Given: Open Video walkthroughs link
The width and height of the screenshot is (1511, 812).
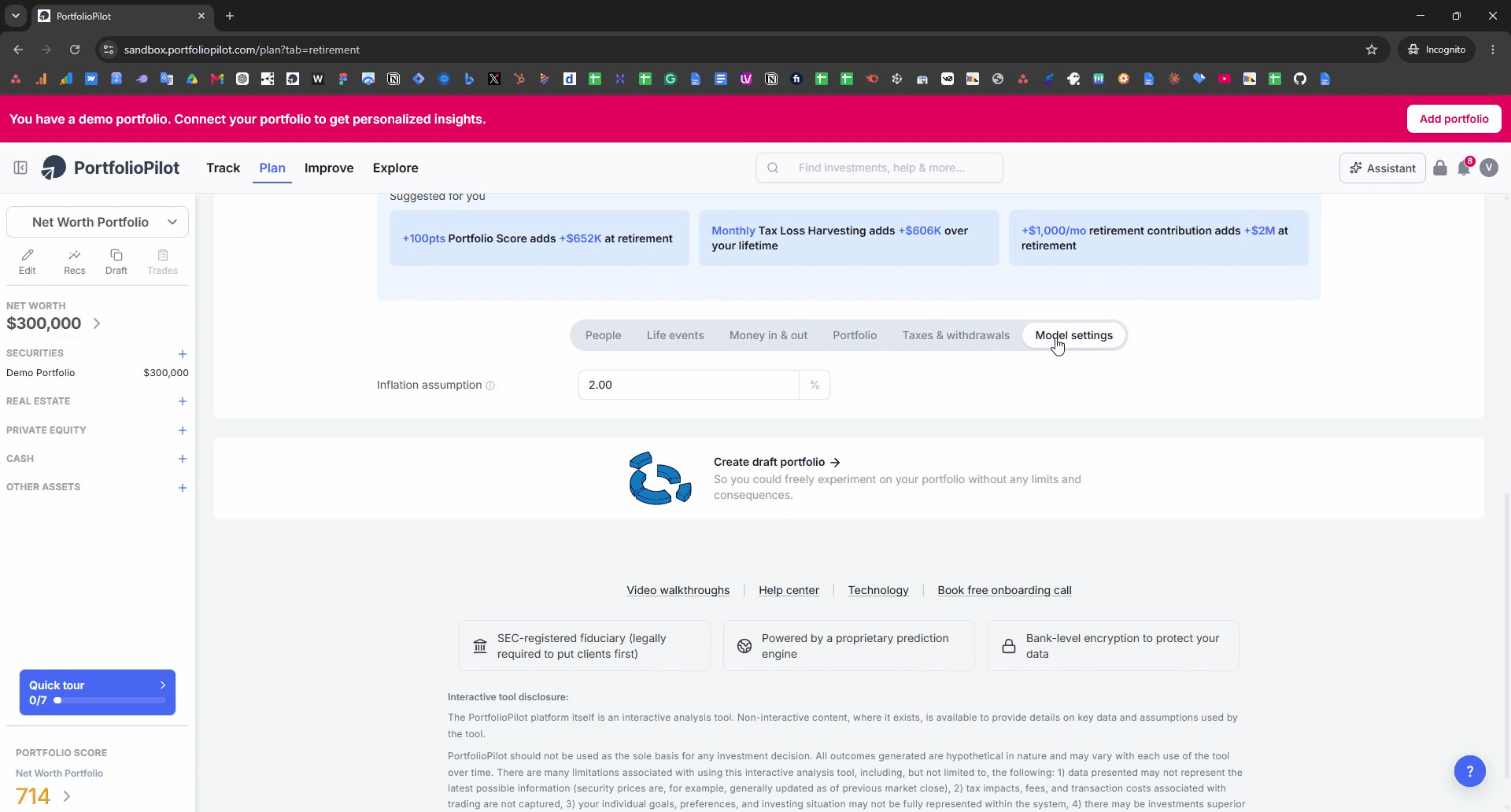Looking at the screenshot, I should coord(678,590).
